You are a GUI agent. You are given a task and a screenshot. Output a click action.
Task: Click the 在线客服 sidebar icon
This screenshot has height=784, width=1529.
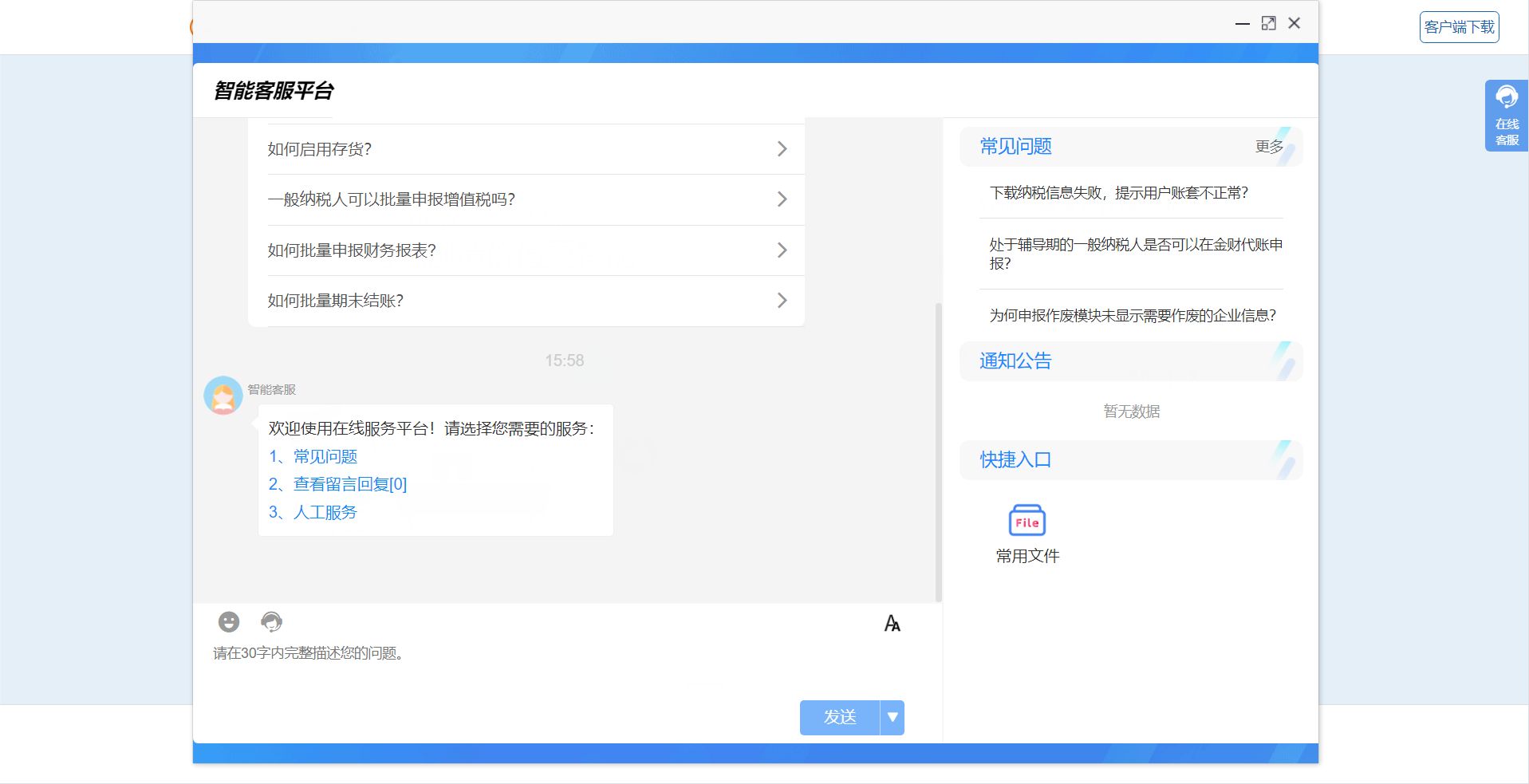tap(1505, 114)
